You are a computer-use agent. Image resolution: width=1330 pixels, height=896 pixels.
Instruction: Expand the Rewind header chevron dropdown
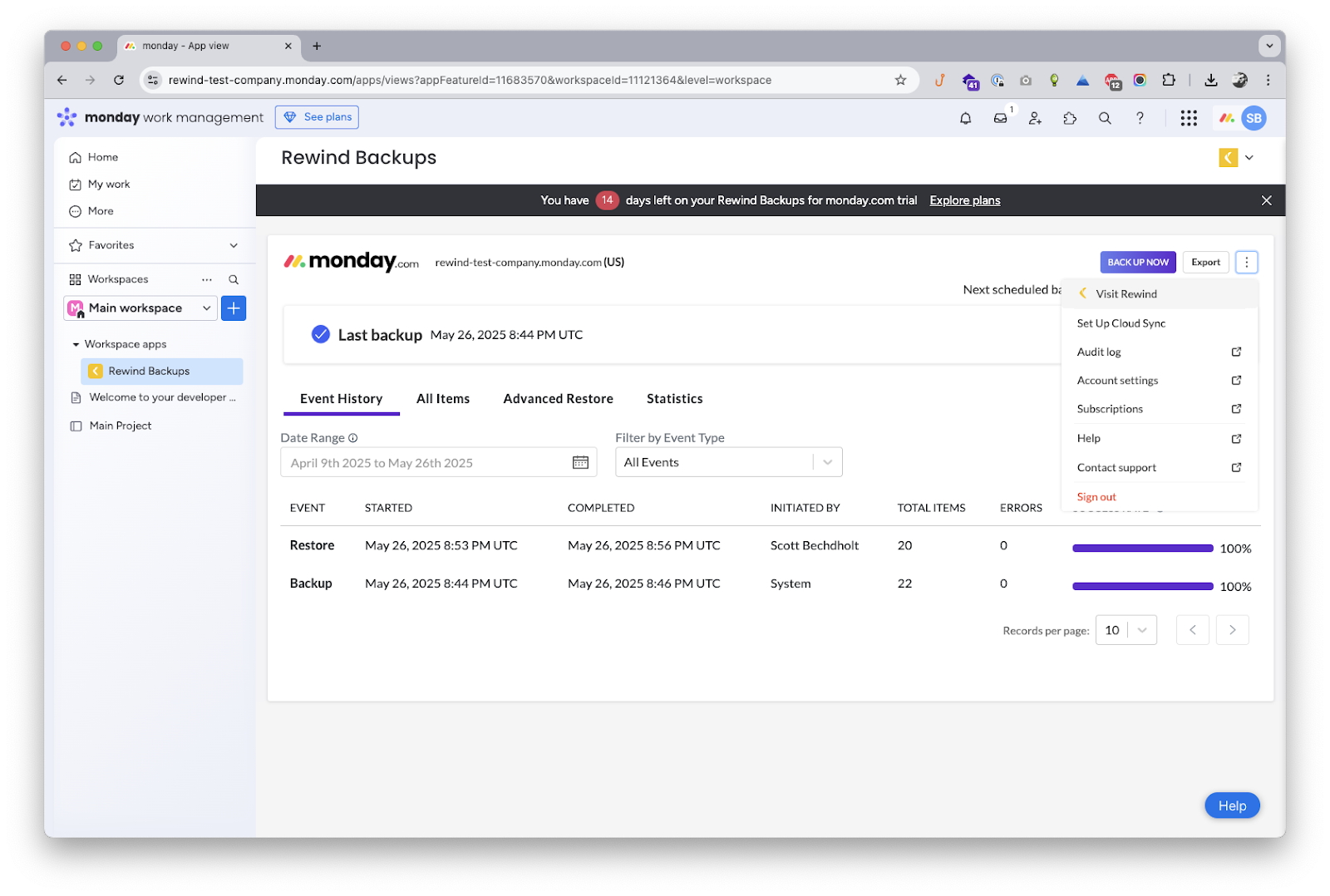pyautogui.click(x=1249, y=157)
